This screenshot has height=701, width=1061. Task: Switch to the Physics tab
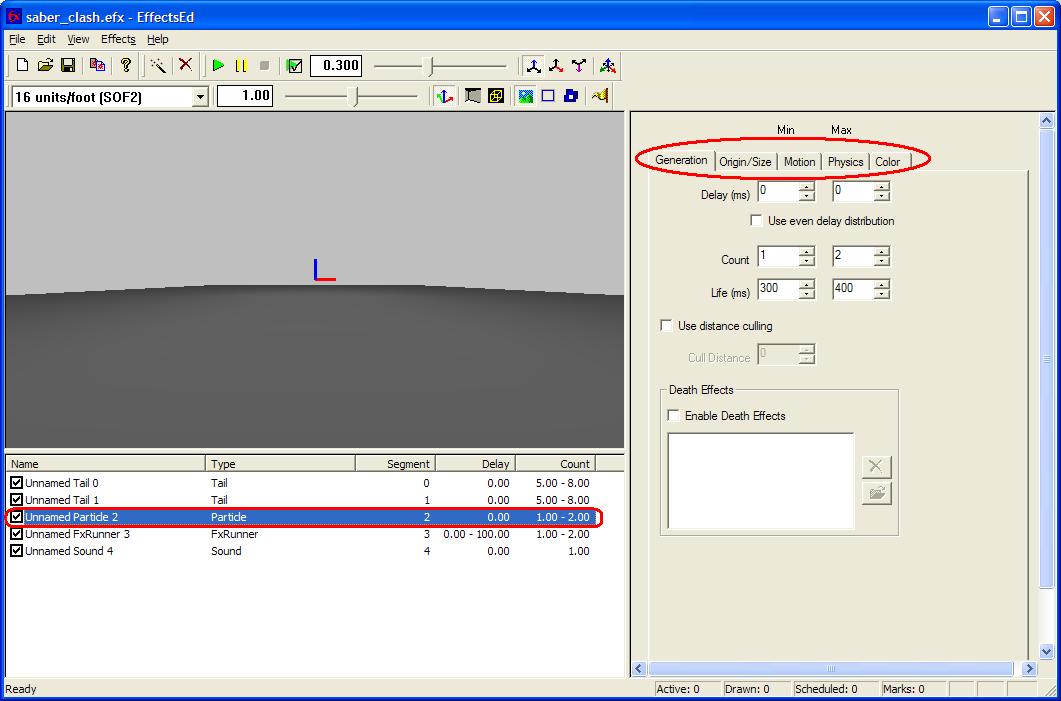845,162
